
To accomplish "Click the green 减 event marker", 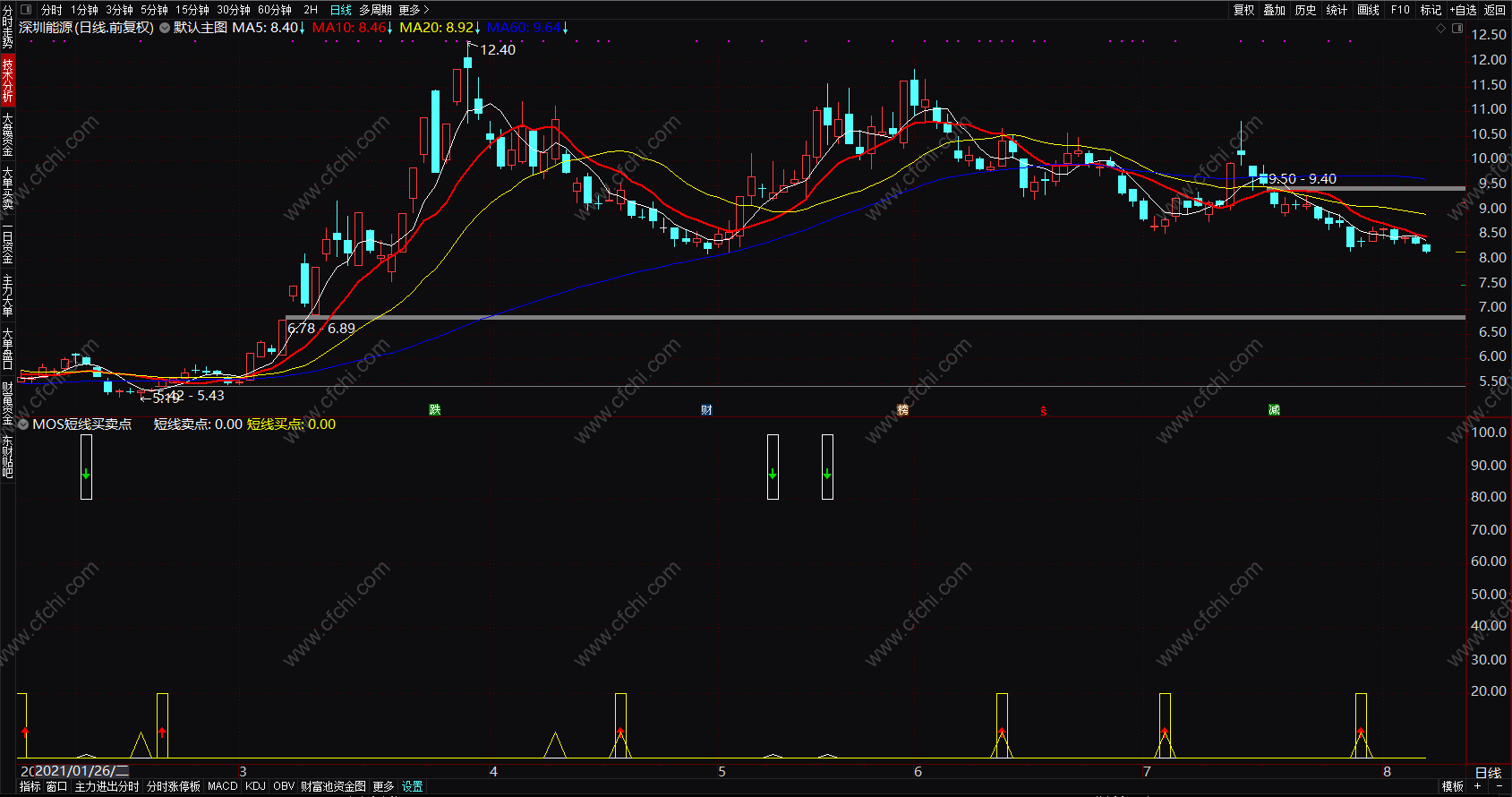I will pyautogui.click(x=1274, y=409).
